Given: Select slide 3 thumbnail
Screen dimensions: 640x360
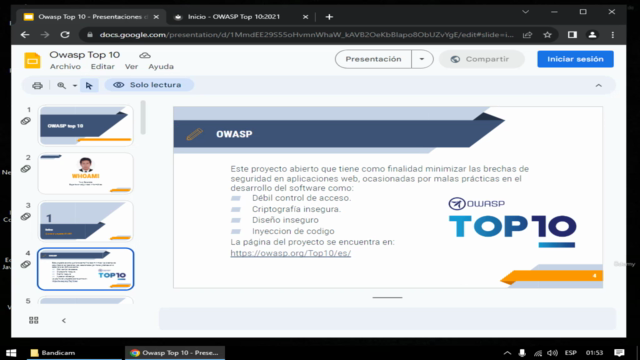Looking at the screenshot, I should (86, 221).
